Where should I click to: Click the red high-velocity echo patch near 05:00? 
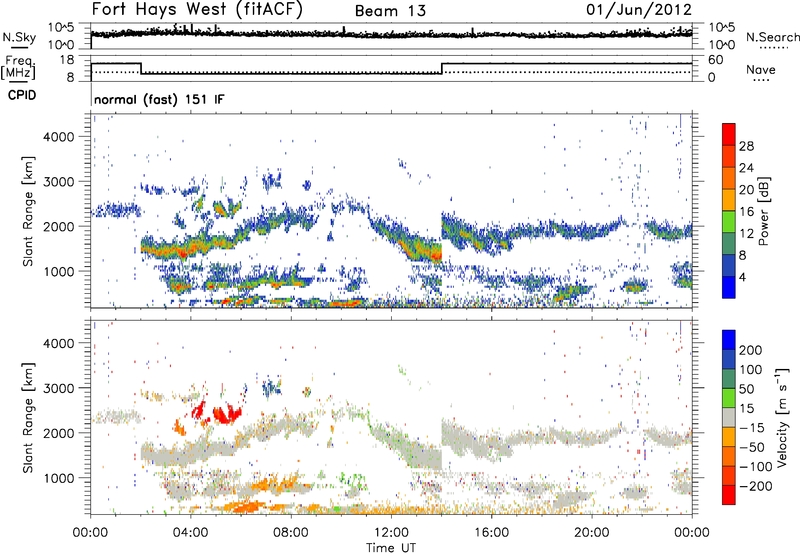click(227, 414)
